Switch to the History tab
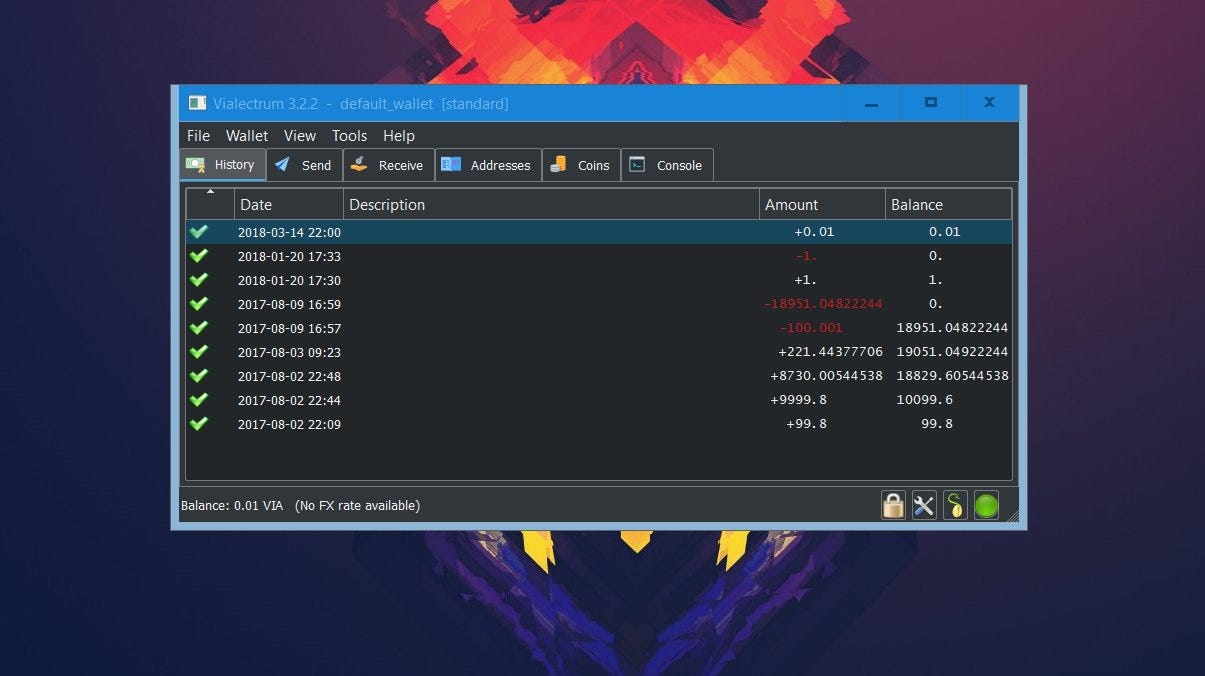1205x676 pixels. (x=222, y=165)
